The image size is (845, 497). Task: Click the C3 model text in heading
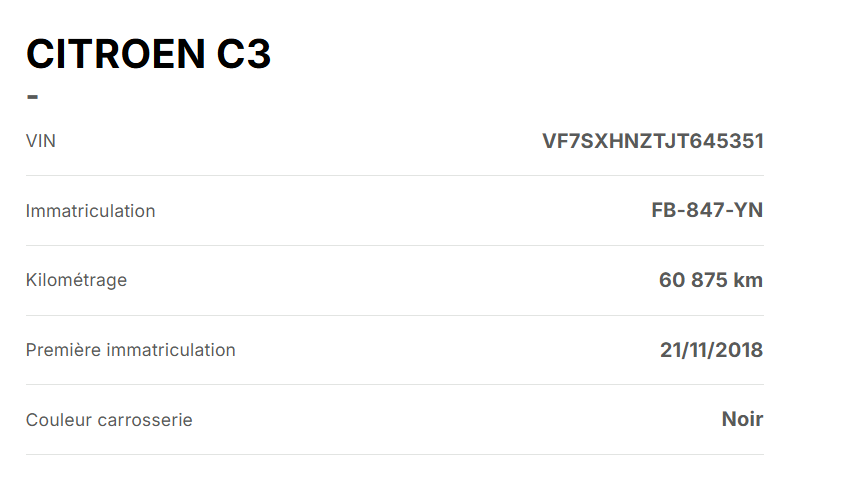coord(244,54)
